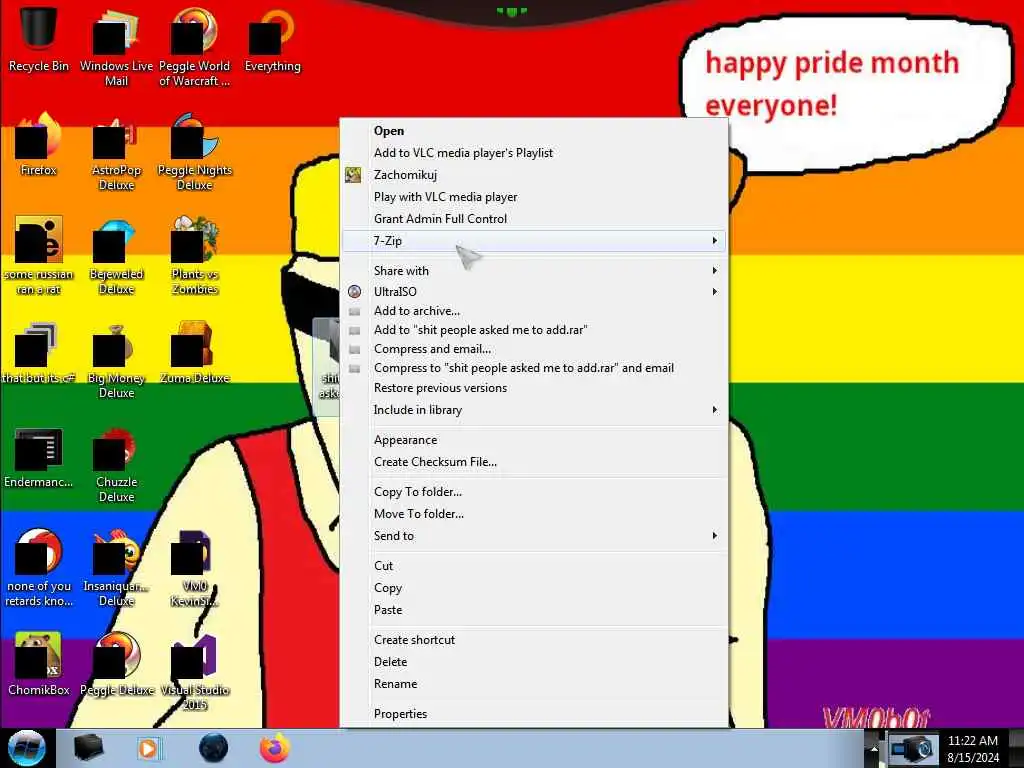Viewport: 1024px width, 768px height.
Task: Open Peggle World of Warcraft desktop icon
Action: (x=194, y=46)
